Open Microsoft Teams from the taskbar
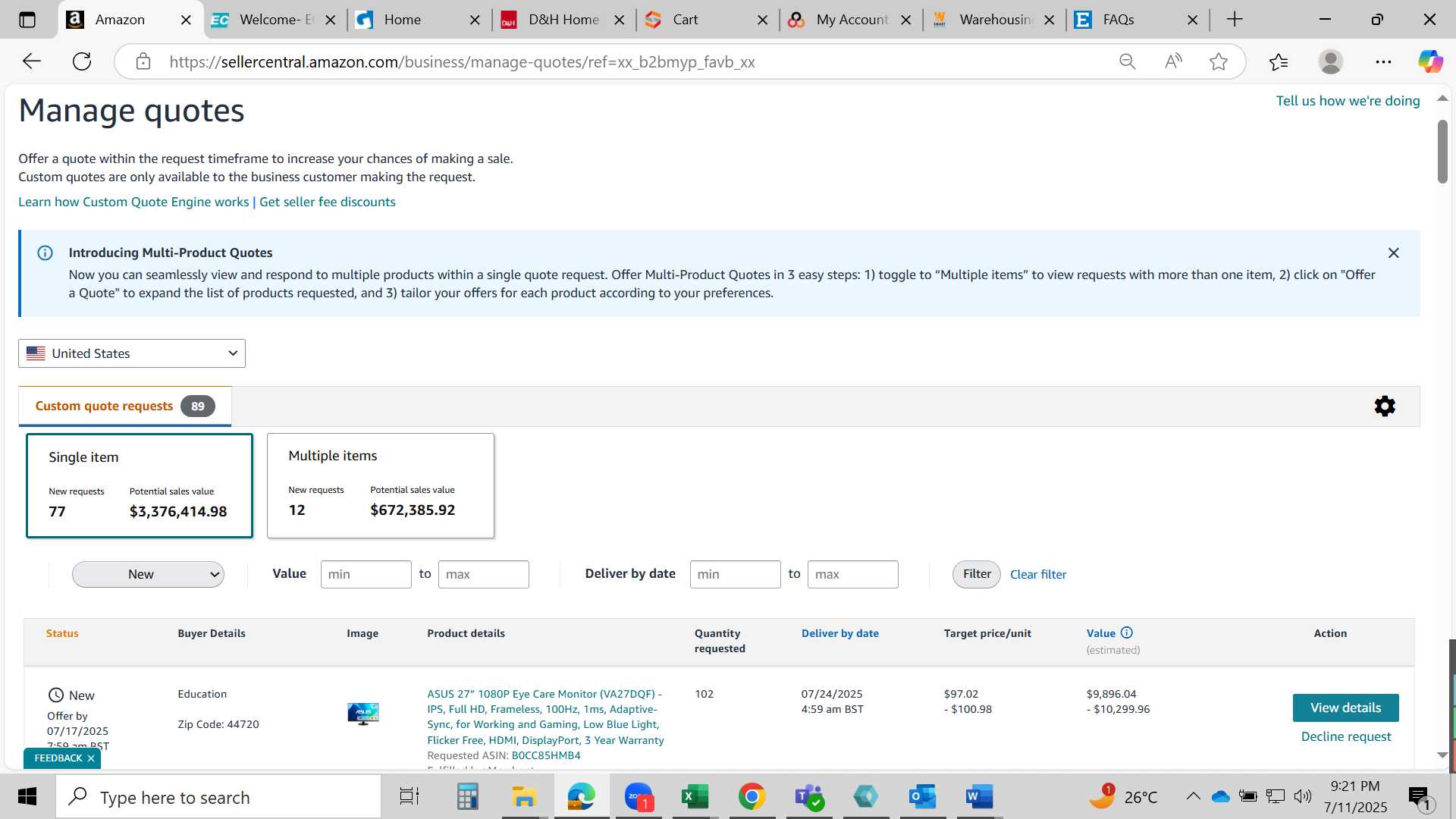Image resolution: width=1456 pixels, height=819 pixels. [808, 796]
